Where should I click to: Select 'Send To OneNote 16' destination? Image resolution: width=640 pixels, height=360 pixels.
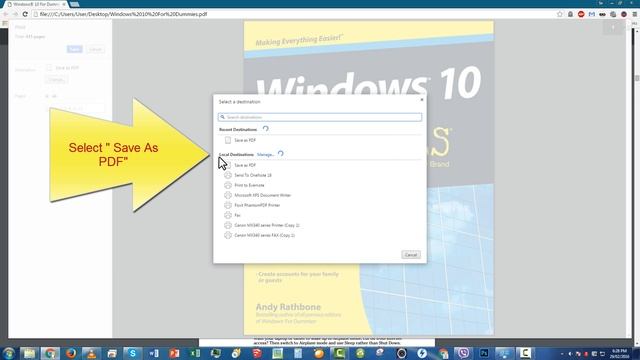253,175
